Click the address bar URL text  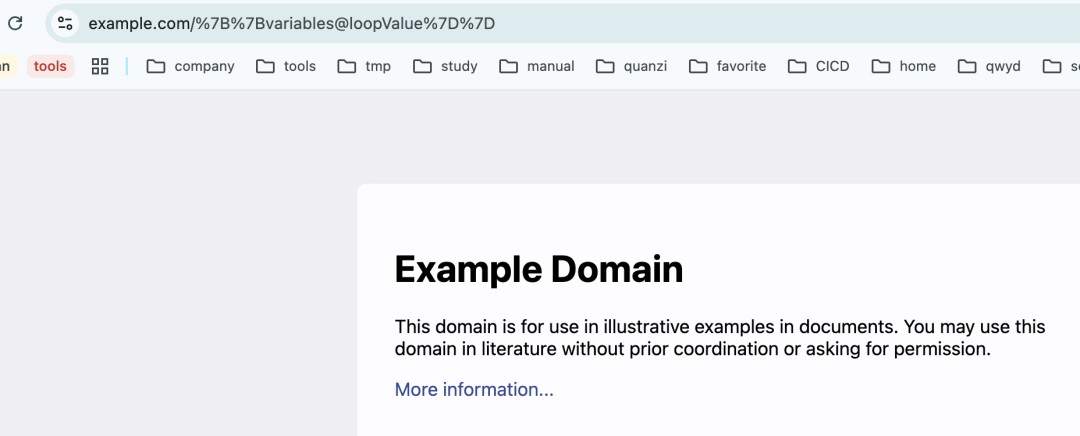click(291, 23)
